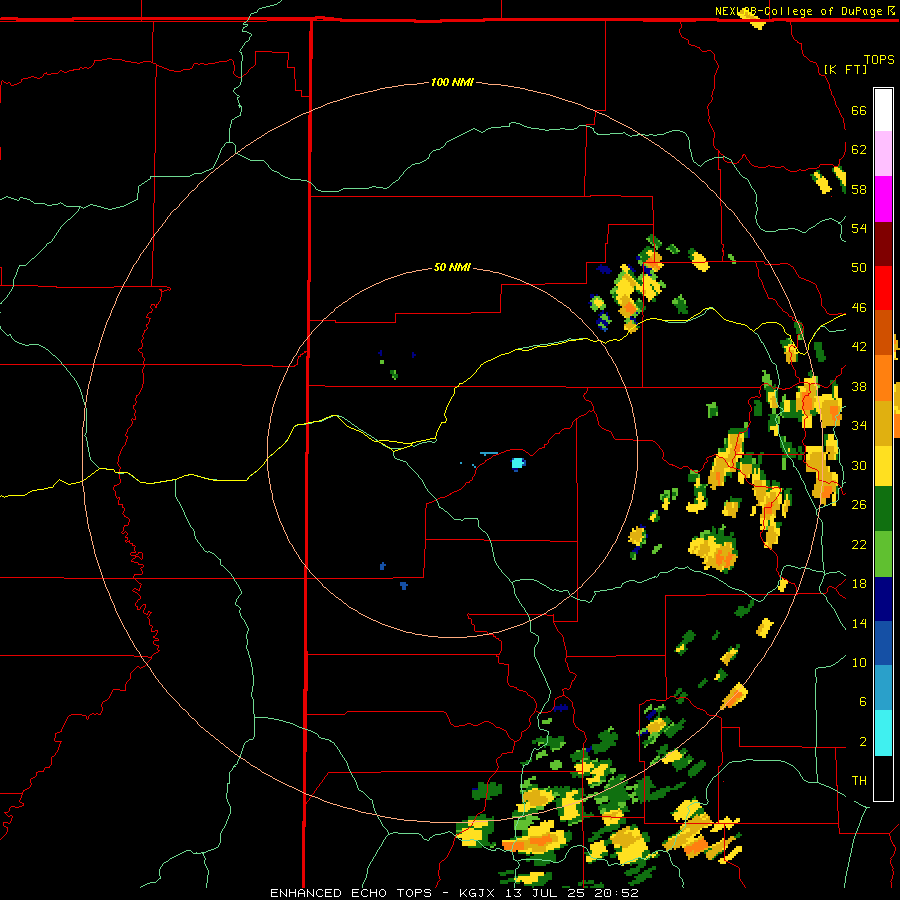Click the legend value 30
Viewport: 900px width, 900px height.
tap(859, 465)
